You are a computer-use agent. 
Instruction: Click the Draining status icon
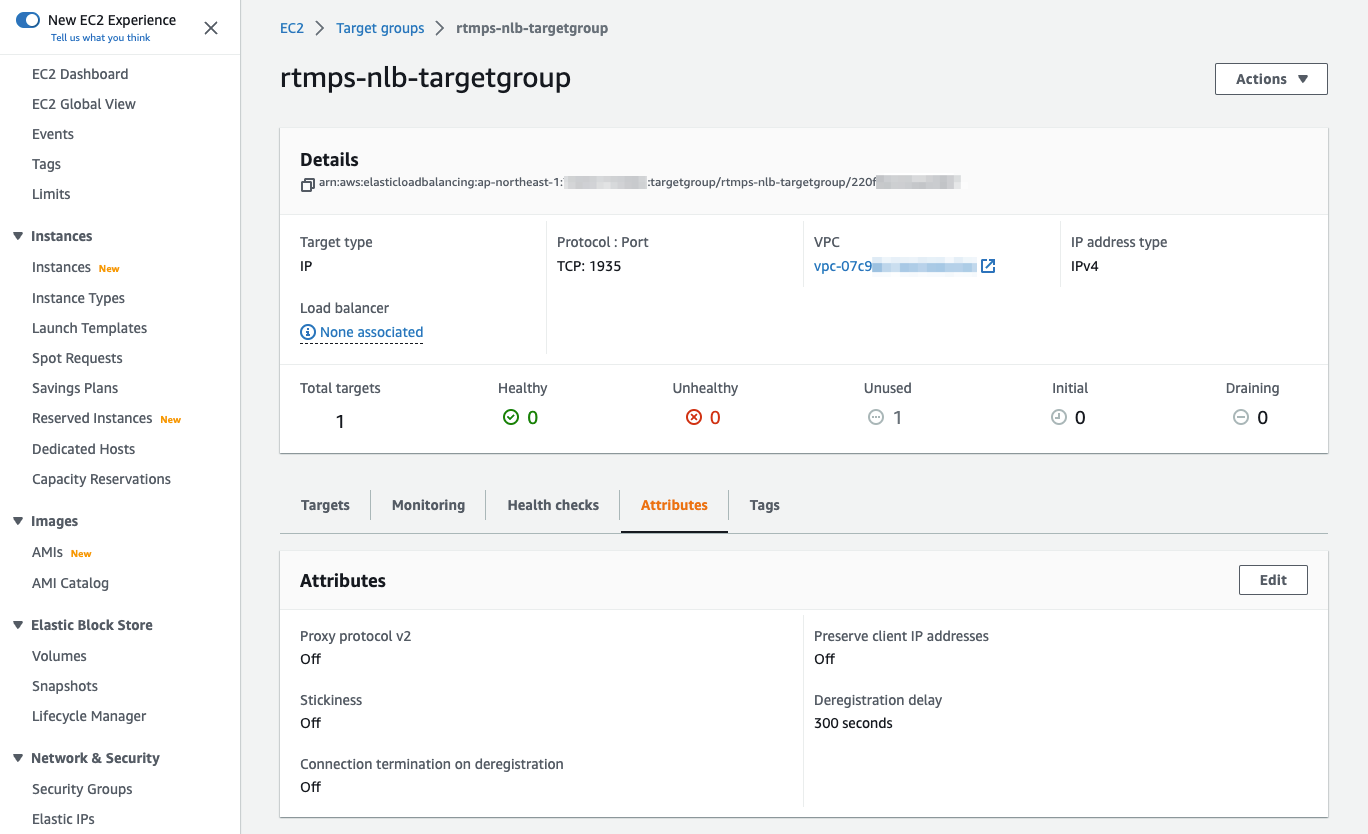pos(1241,418)
